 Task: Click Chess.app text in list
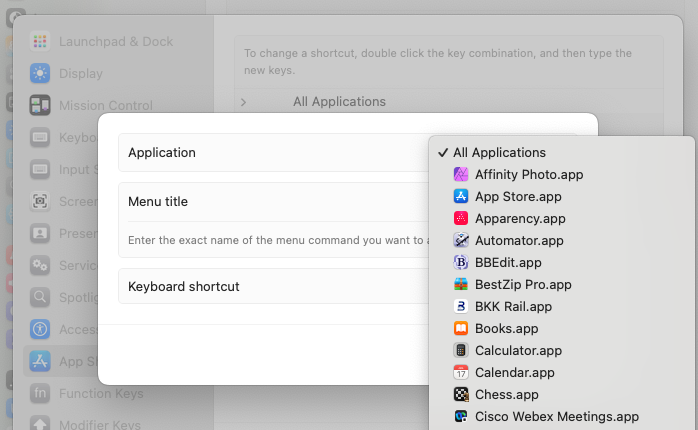[507, 394]
